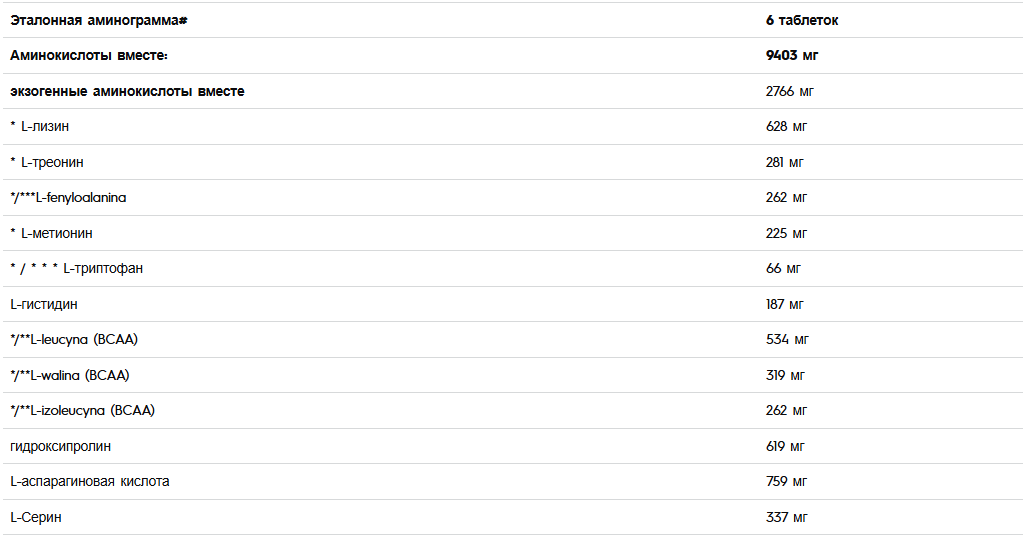Viewport: 1023px width, 541px height.
Task: Click the 'L-гистидин' row label
Action: click(44, 304)
